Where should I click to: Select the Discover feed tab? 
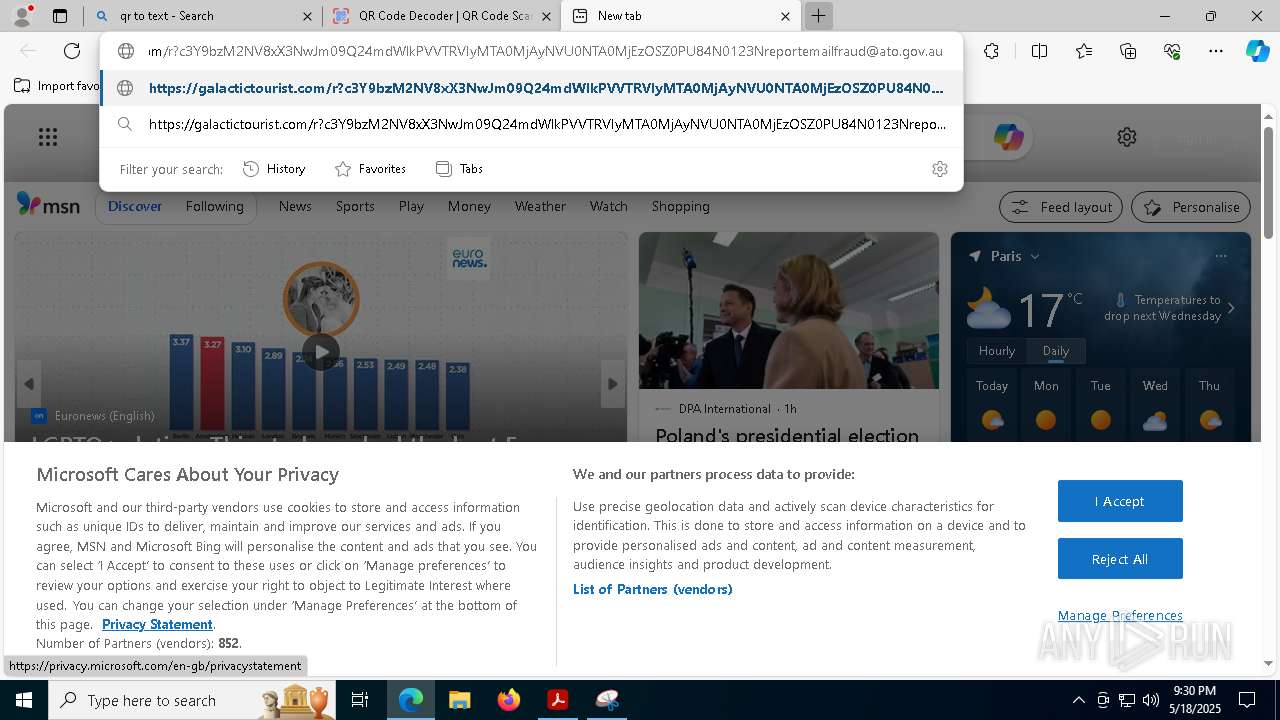[135, 206]
